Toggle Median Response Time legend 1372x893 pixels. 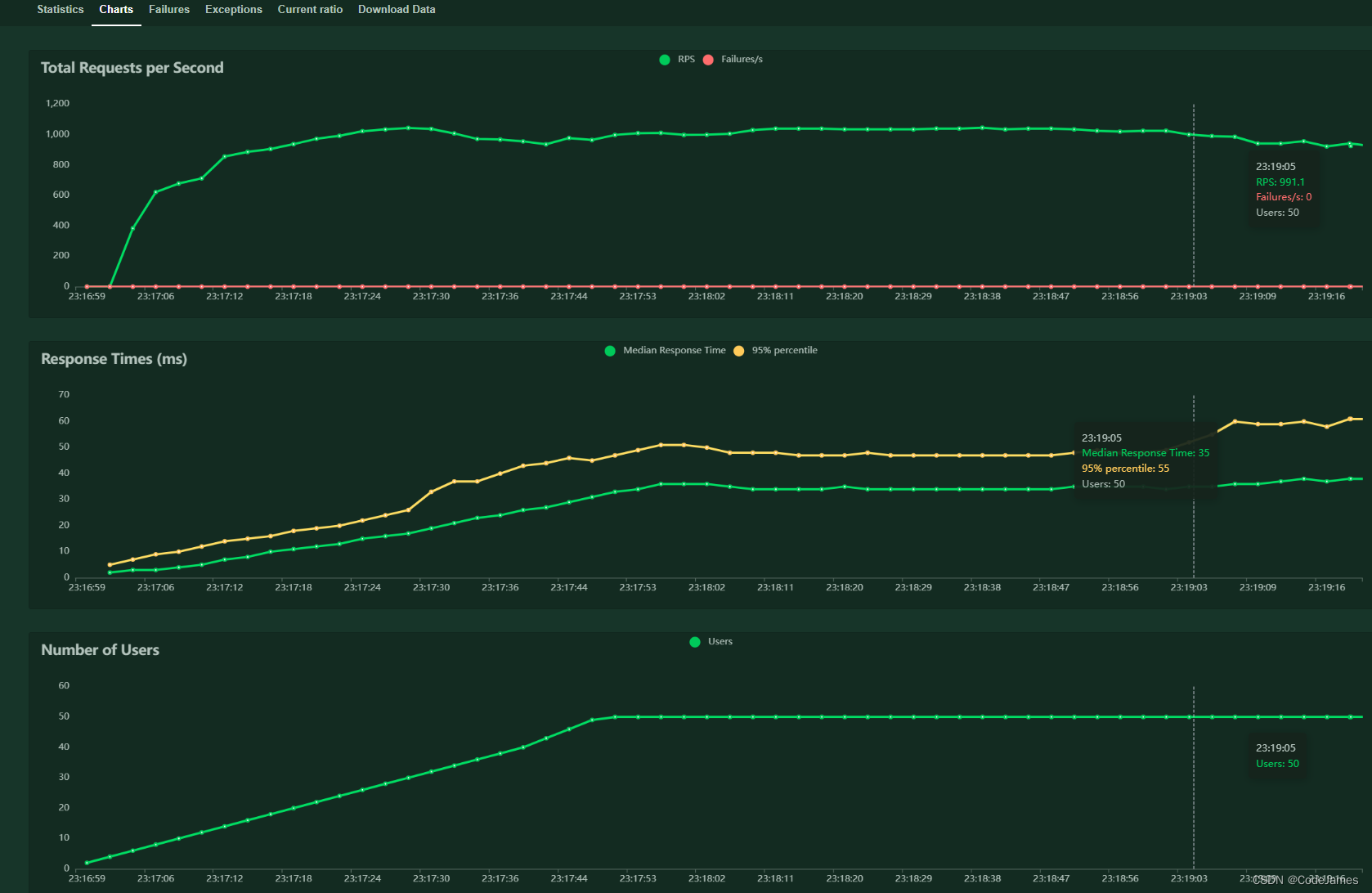pos(665,350)
